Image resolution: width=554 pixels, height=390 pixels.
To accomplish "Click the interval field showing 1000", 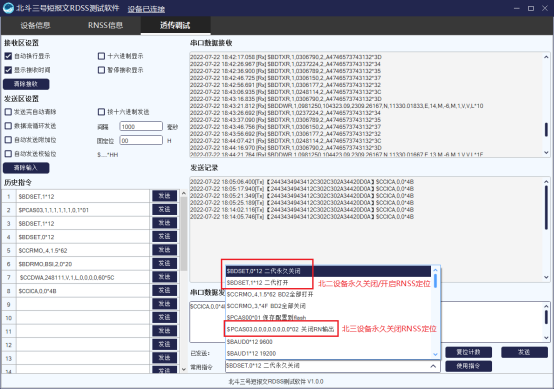I will (x=141, y=126).
